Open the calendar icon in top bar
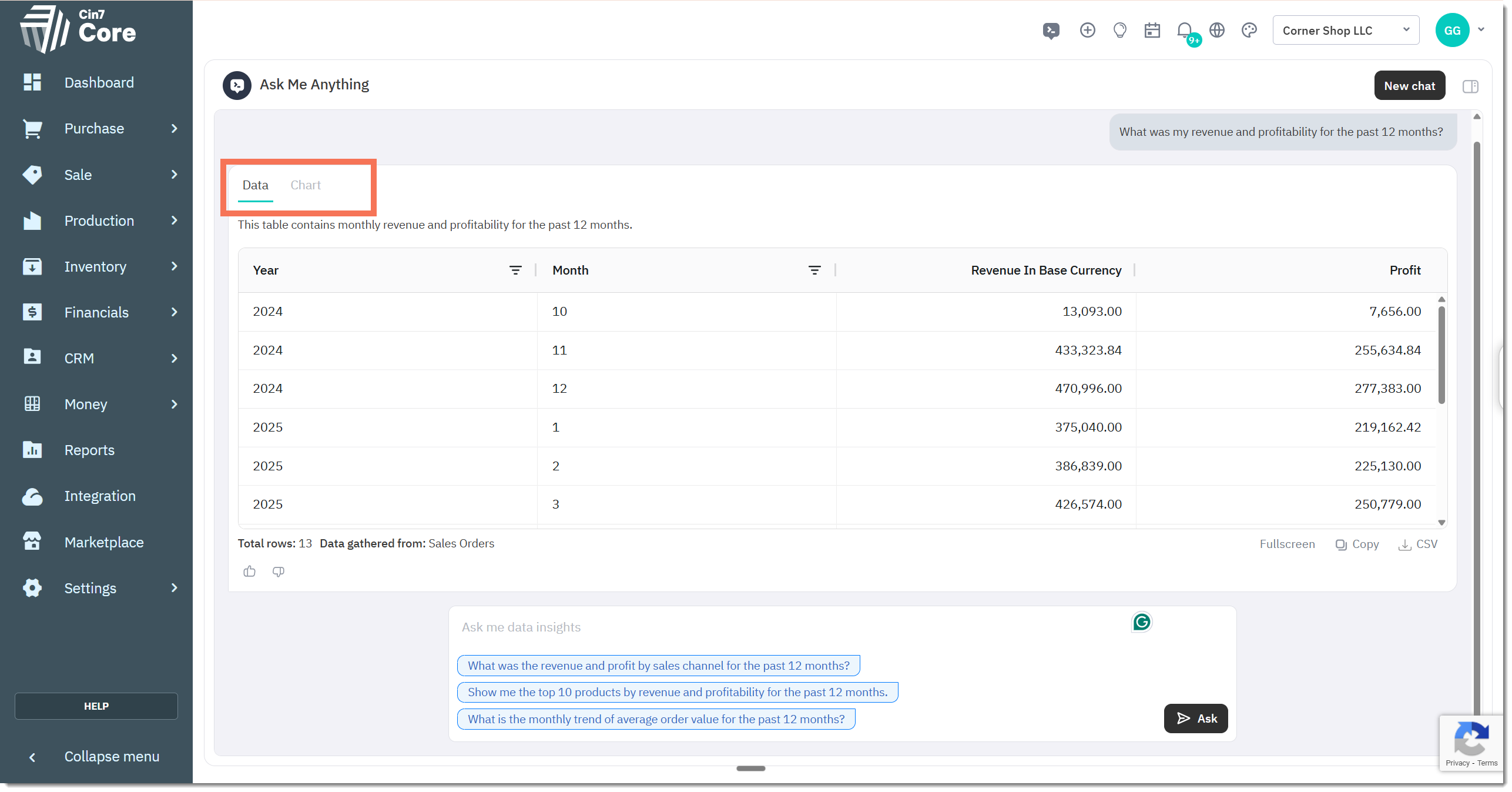The height and width of the screenshot is (792, 1512). (1152, 31)
